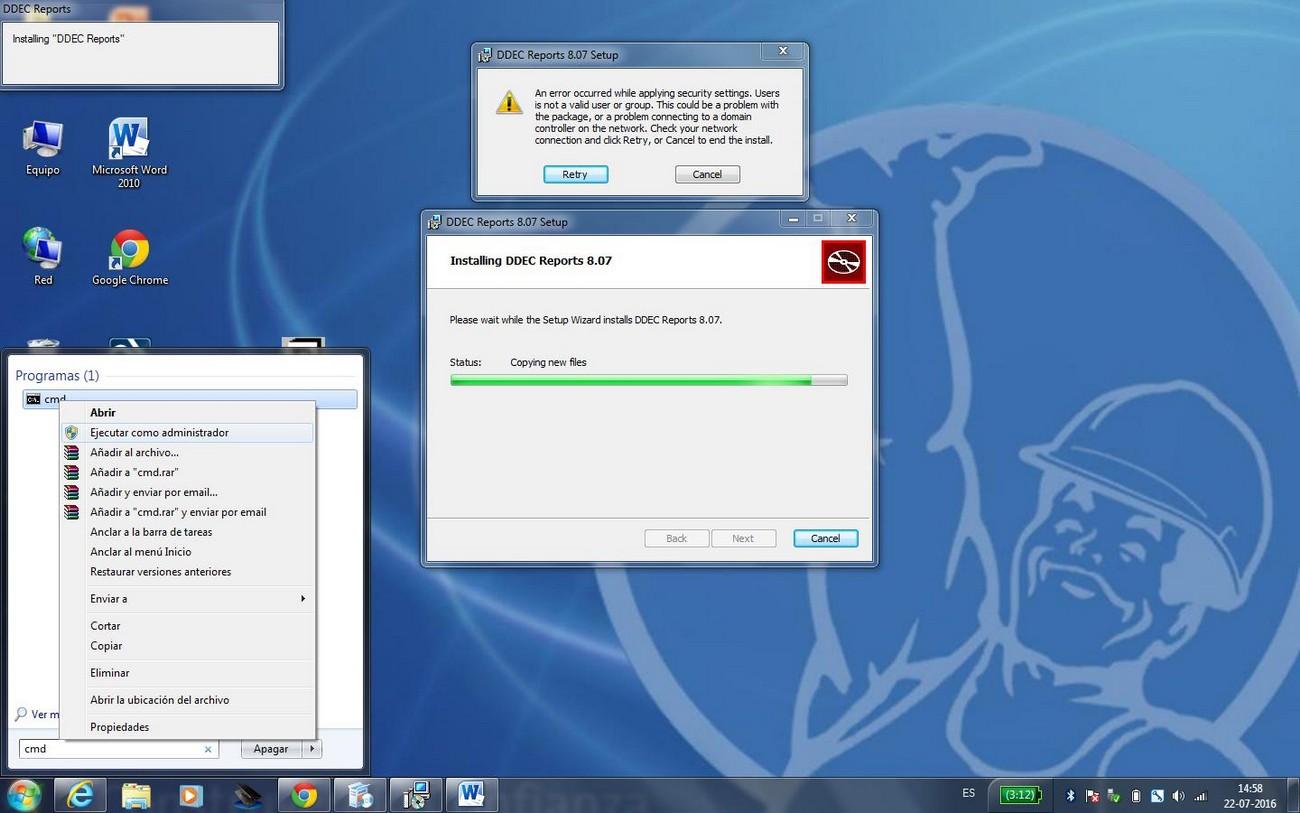Select Cortar in the context menu
The width and height of the screenshot is (1300, 813).
(187, 626)
